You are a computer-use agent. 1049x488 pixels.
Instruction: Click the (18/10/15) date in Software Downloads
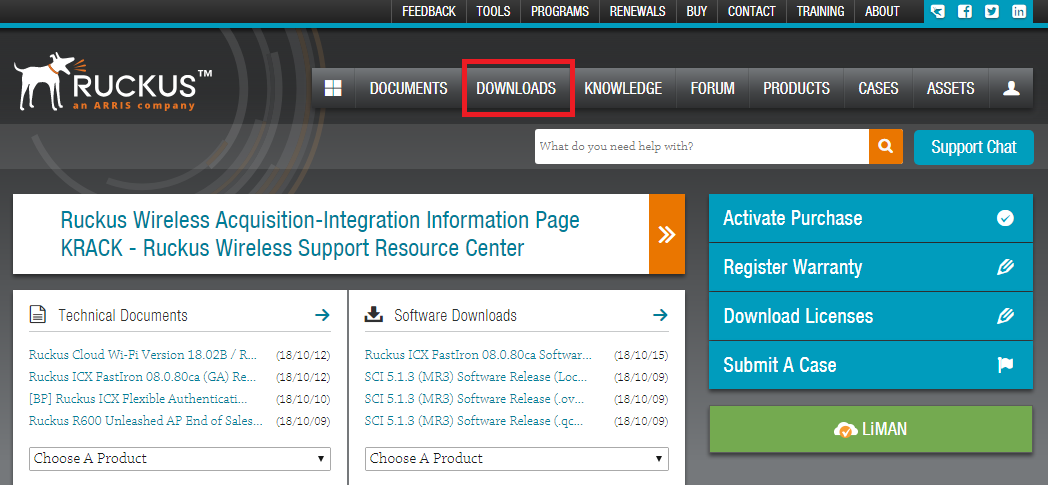[641, 355]
